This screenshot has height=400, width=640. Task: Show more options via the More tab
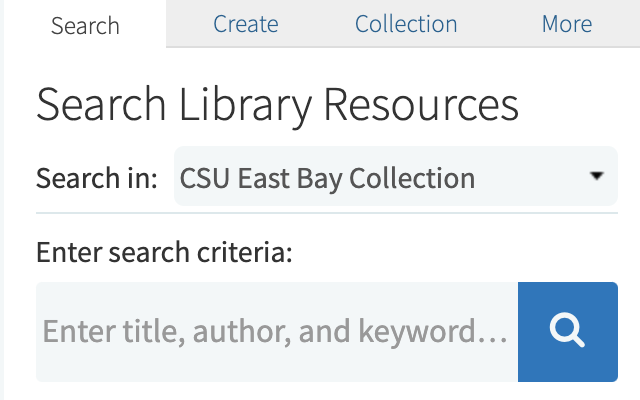pos(567,24)
